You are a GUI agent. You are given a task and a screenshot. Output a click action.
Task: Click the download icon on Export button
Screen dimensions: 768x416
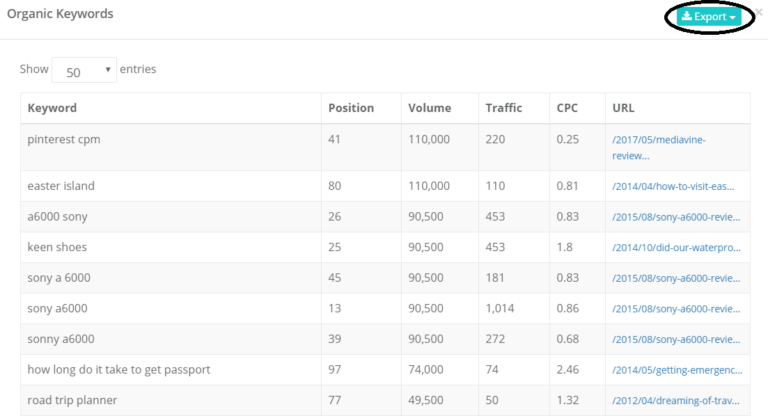[x=687, y=16]
